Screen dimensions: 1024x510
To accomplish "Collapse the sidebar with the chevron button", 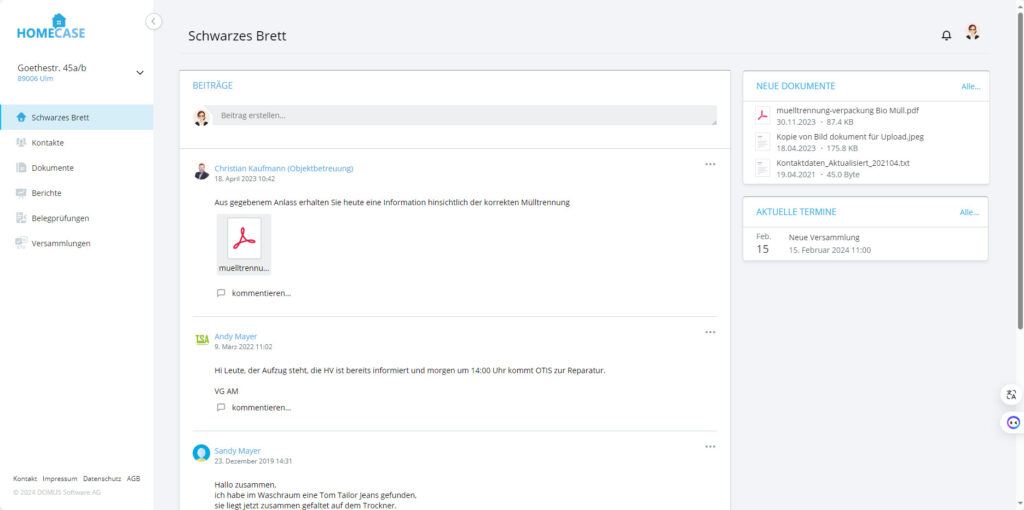I will click(153, 22).
